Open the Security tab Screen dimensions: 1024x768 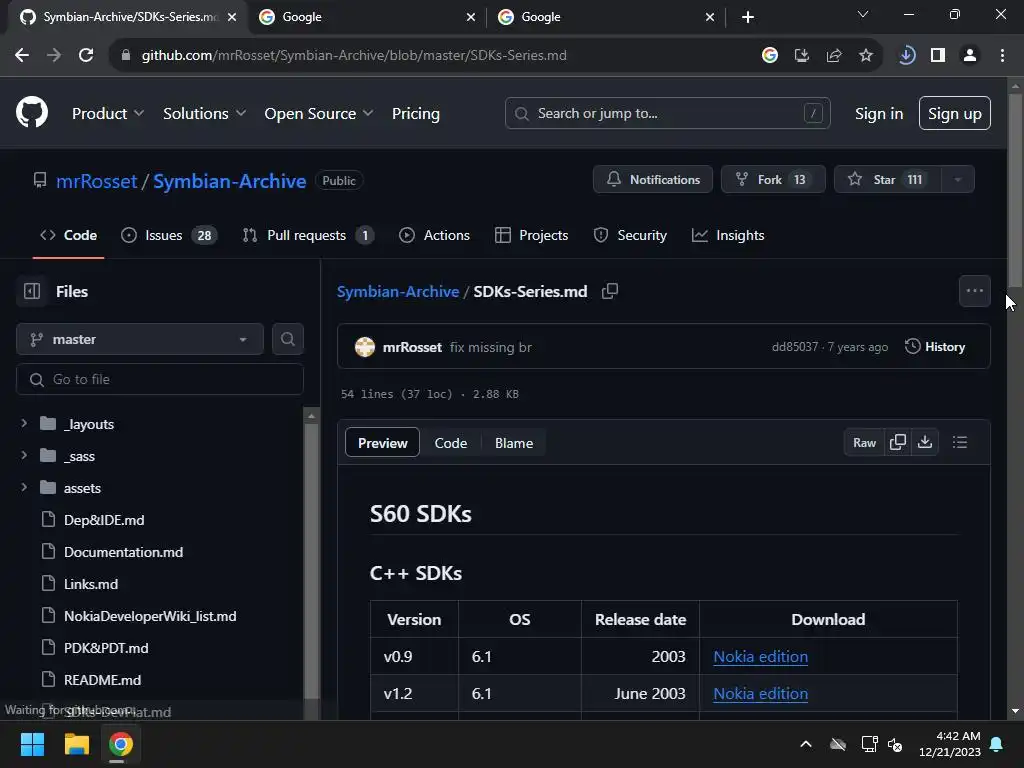[630, 235]
